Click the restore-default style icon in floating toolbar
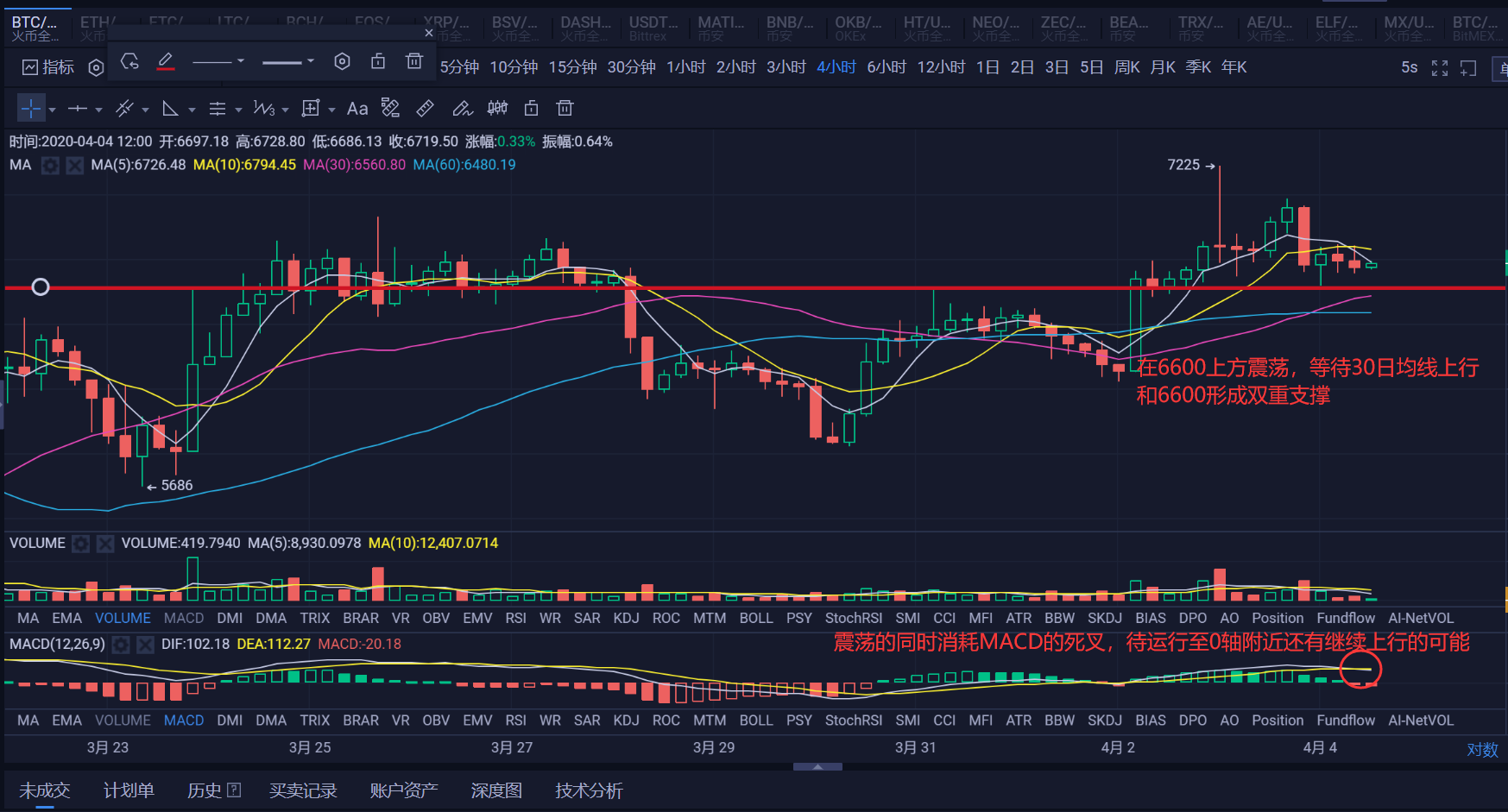Image resolution: width=1508 pixels, height=812 pixels. coord(129,61)
